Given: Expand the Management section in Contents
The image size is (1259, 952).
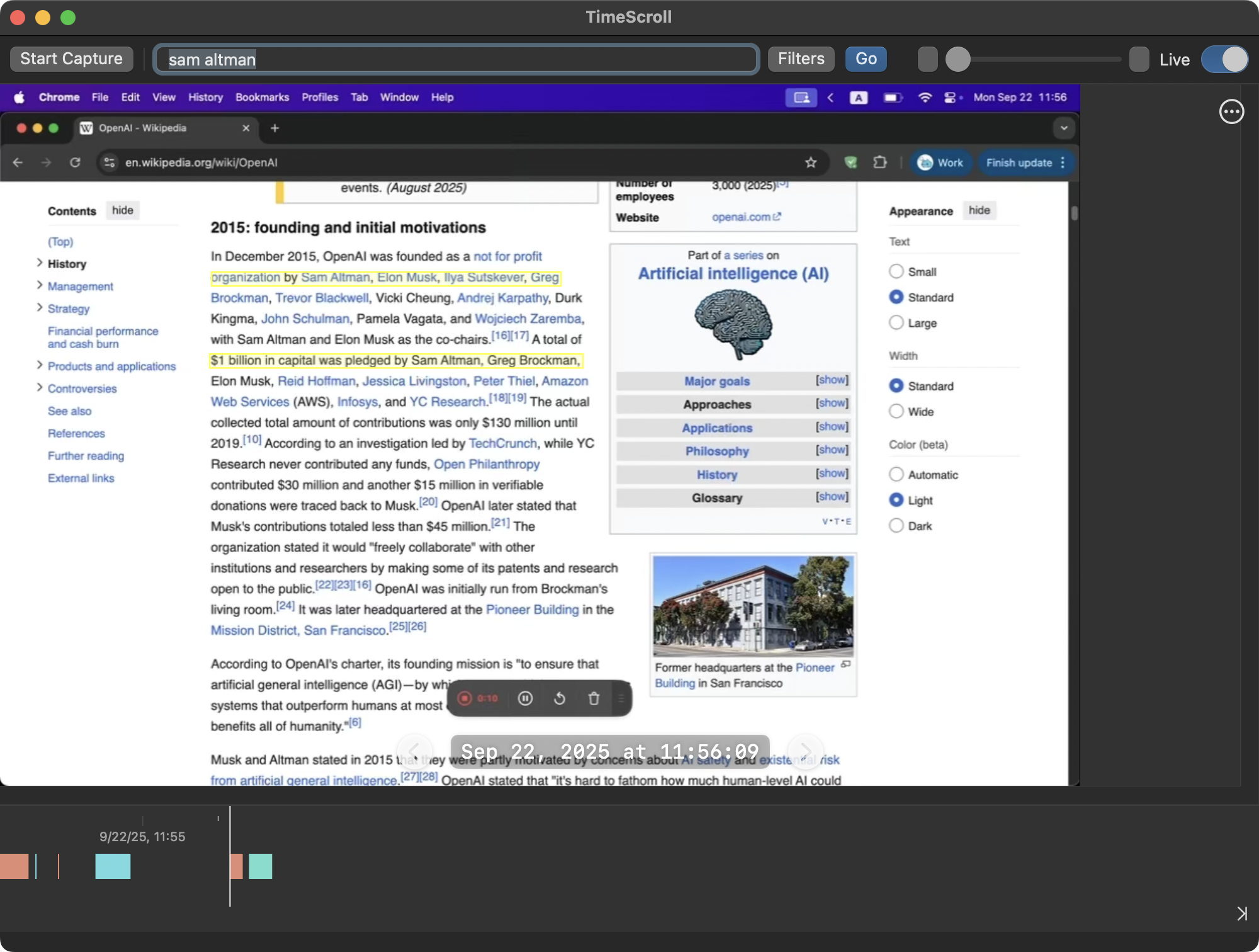Looking at the screenshot, I should pyautogui.click(x=39, y=285).
